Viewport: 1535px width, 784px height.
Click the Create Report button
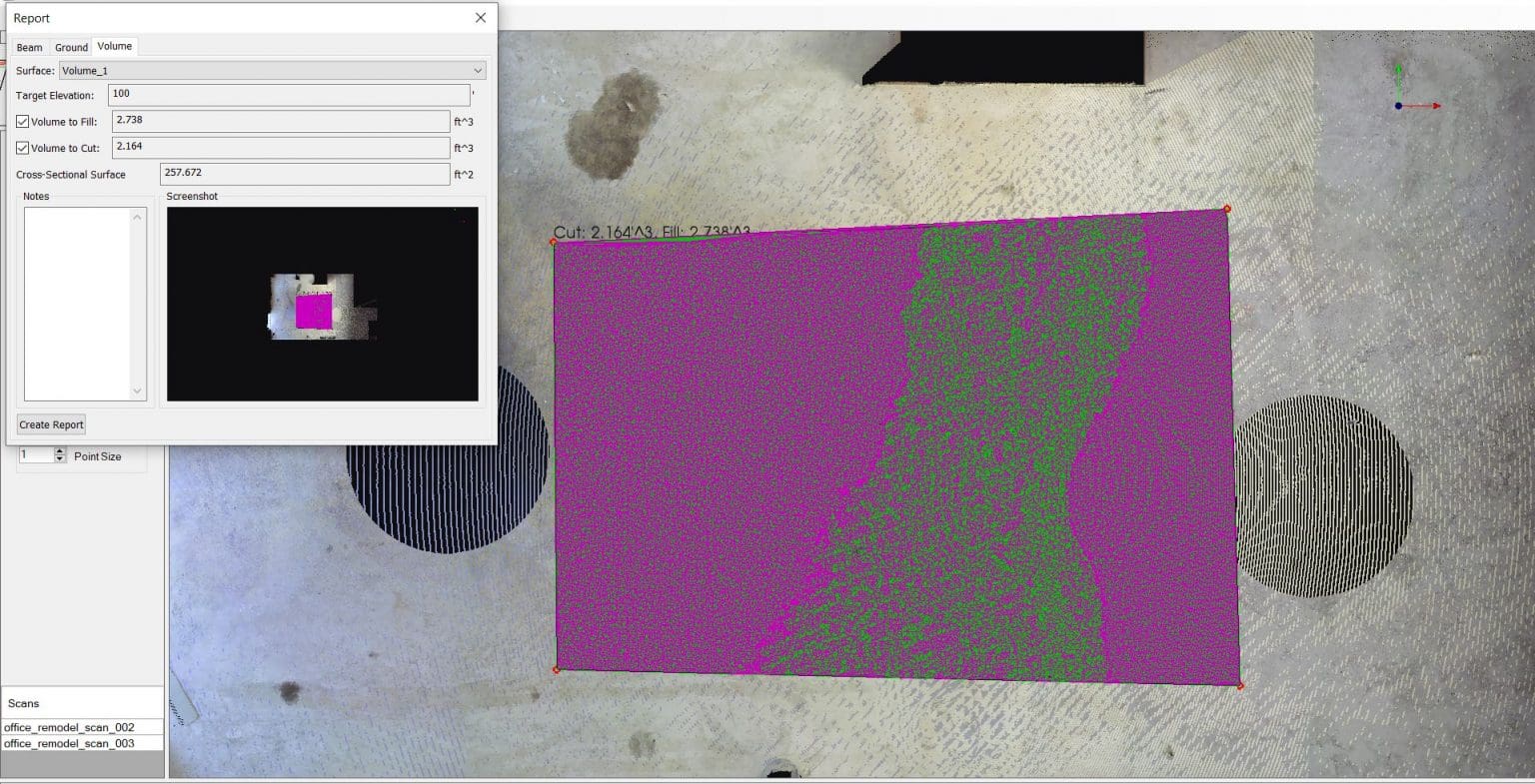[x=50, y=424]
